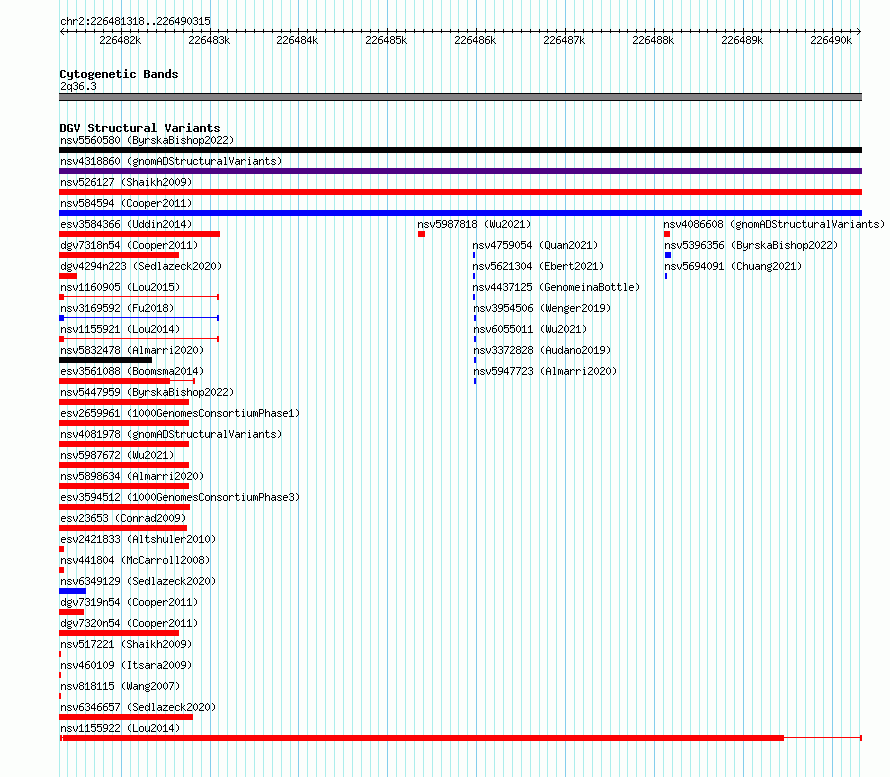Click nsv1160905 (Lou2015) label

click(x=120, y=287)
